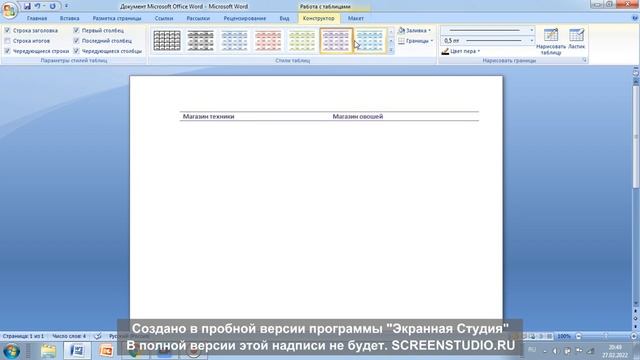
Task: Open the Рассылки tab
Action: tap(198, 18)
